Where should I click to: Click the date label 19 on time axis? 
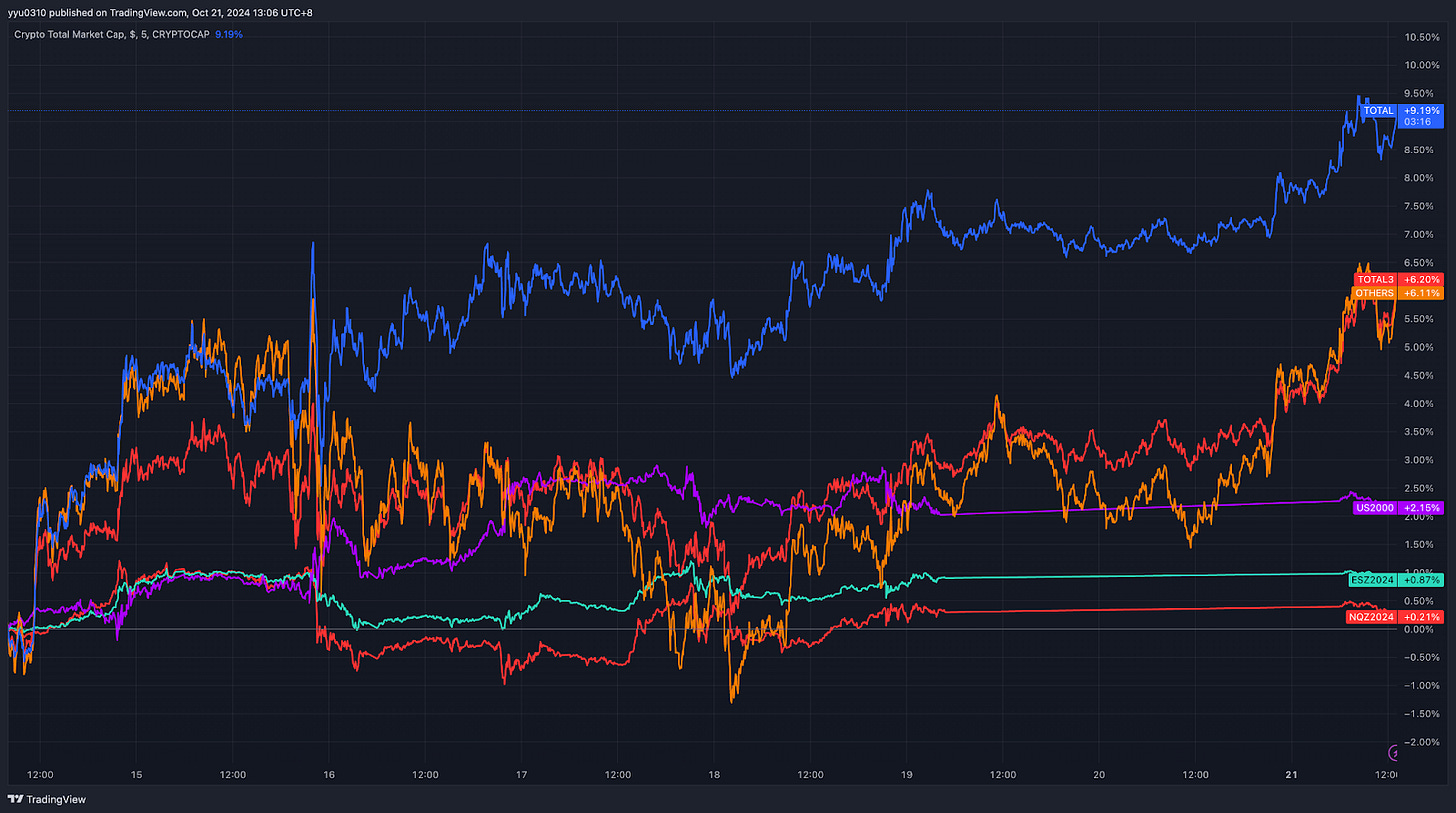(x=906, y=774)
